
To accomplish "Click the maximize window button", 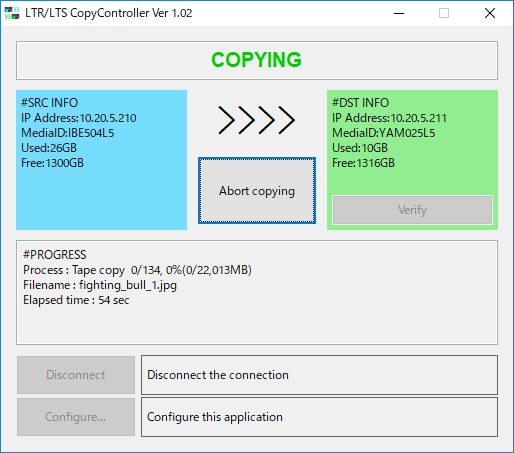I will coord(444,13).
